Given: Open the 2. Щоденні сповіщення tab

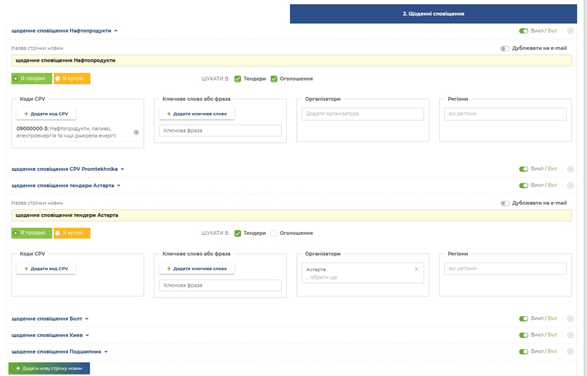Looking at the screenshot, I should coord(433,14).
